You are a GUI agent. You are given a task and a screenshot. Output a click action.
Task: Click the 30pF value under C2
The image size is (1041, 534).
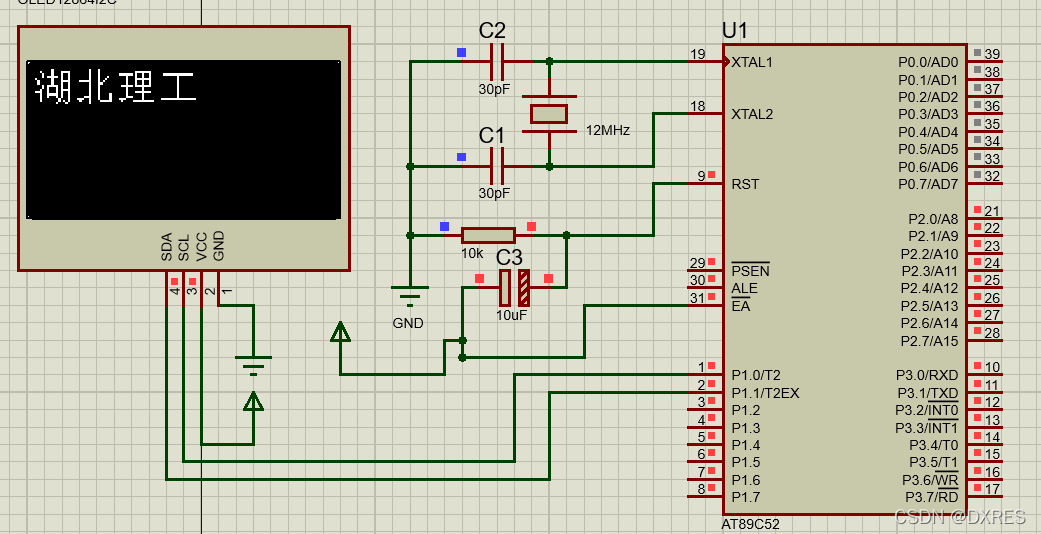tap(495, 88)
